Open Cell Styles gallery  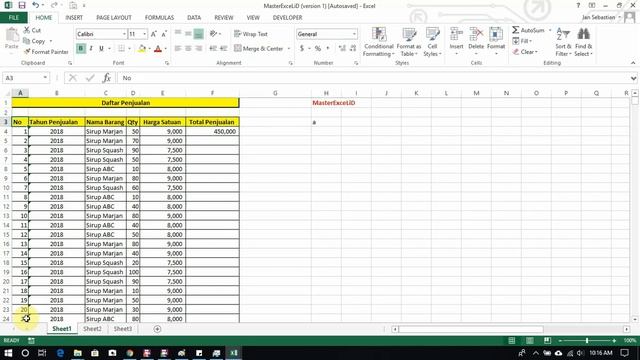[432, 42]
